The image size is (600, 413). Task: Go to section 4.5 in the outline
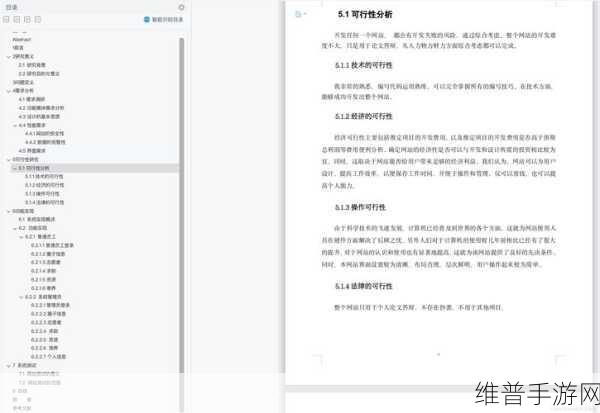tap(32, 151)
